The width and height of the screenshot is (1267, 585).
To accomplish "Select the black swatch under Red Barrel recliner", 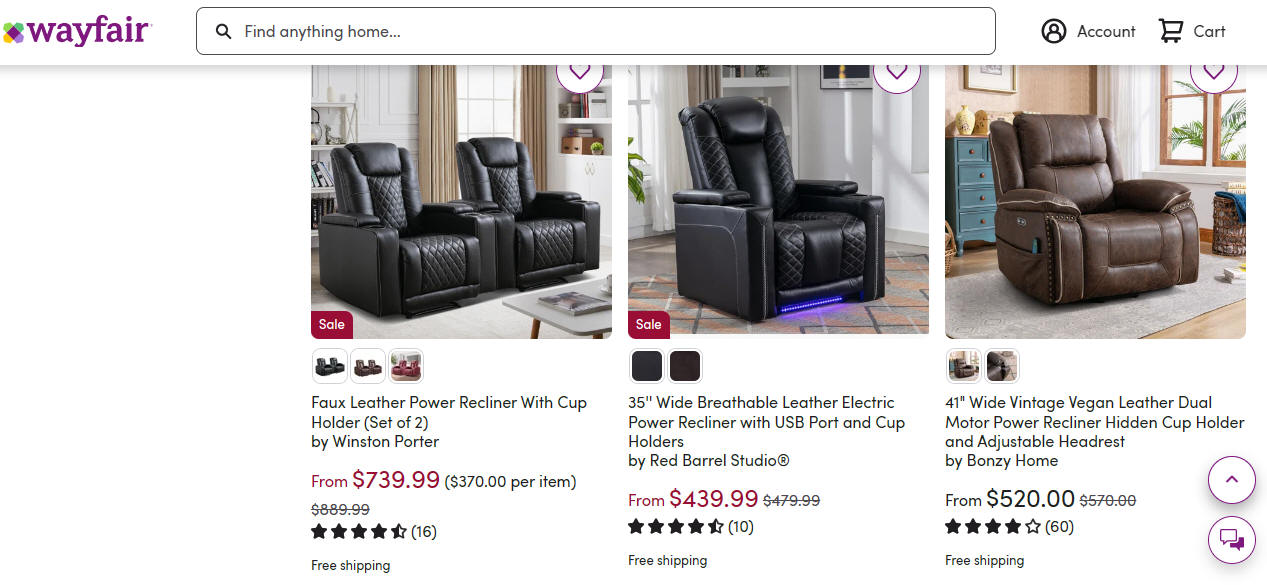I will pyautogui.click(x=647, y=366).
